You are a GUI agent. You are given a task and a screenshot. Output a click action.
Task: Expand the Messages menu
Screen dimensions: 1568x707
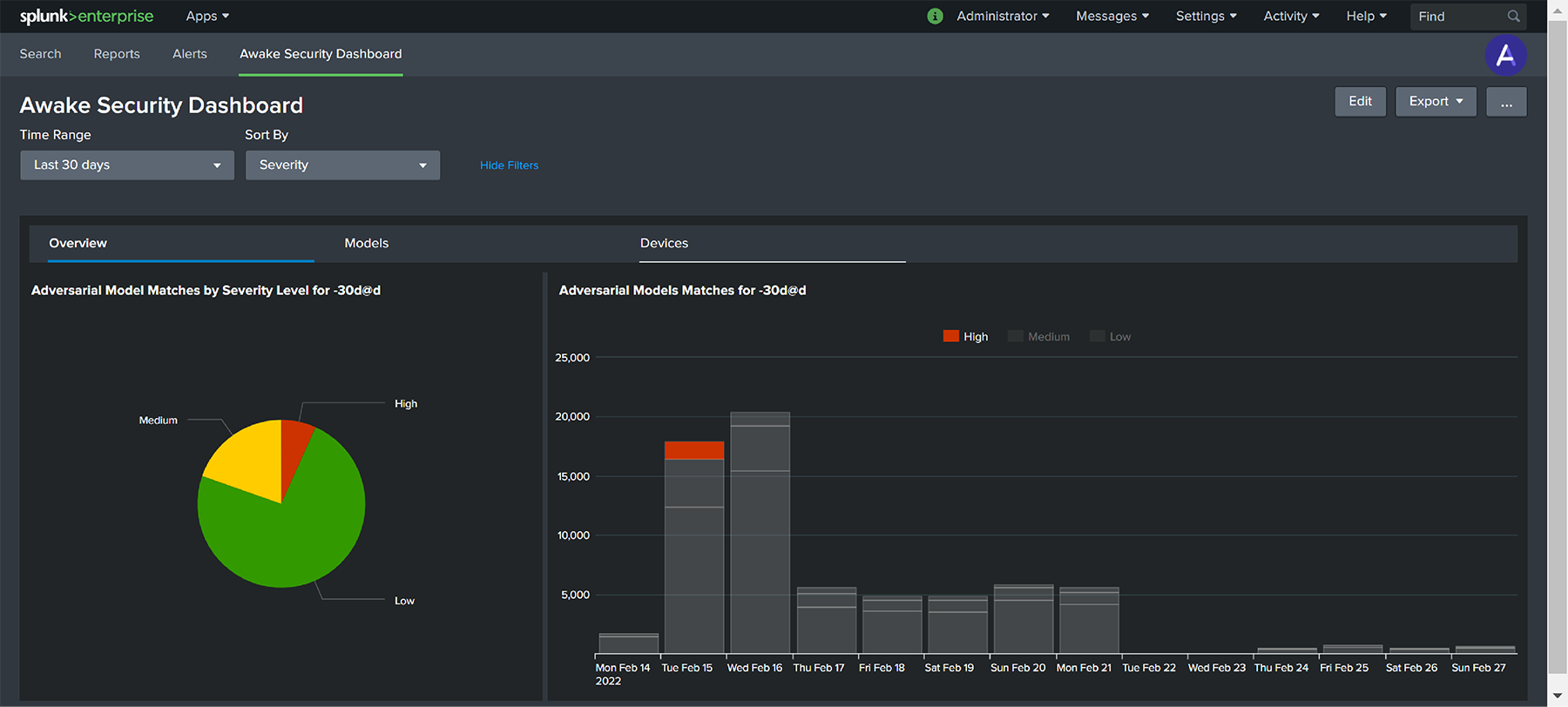[x=1112, y=17]
